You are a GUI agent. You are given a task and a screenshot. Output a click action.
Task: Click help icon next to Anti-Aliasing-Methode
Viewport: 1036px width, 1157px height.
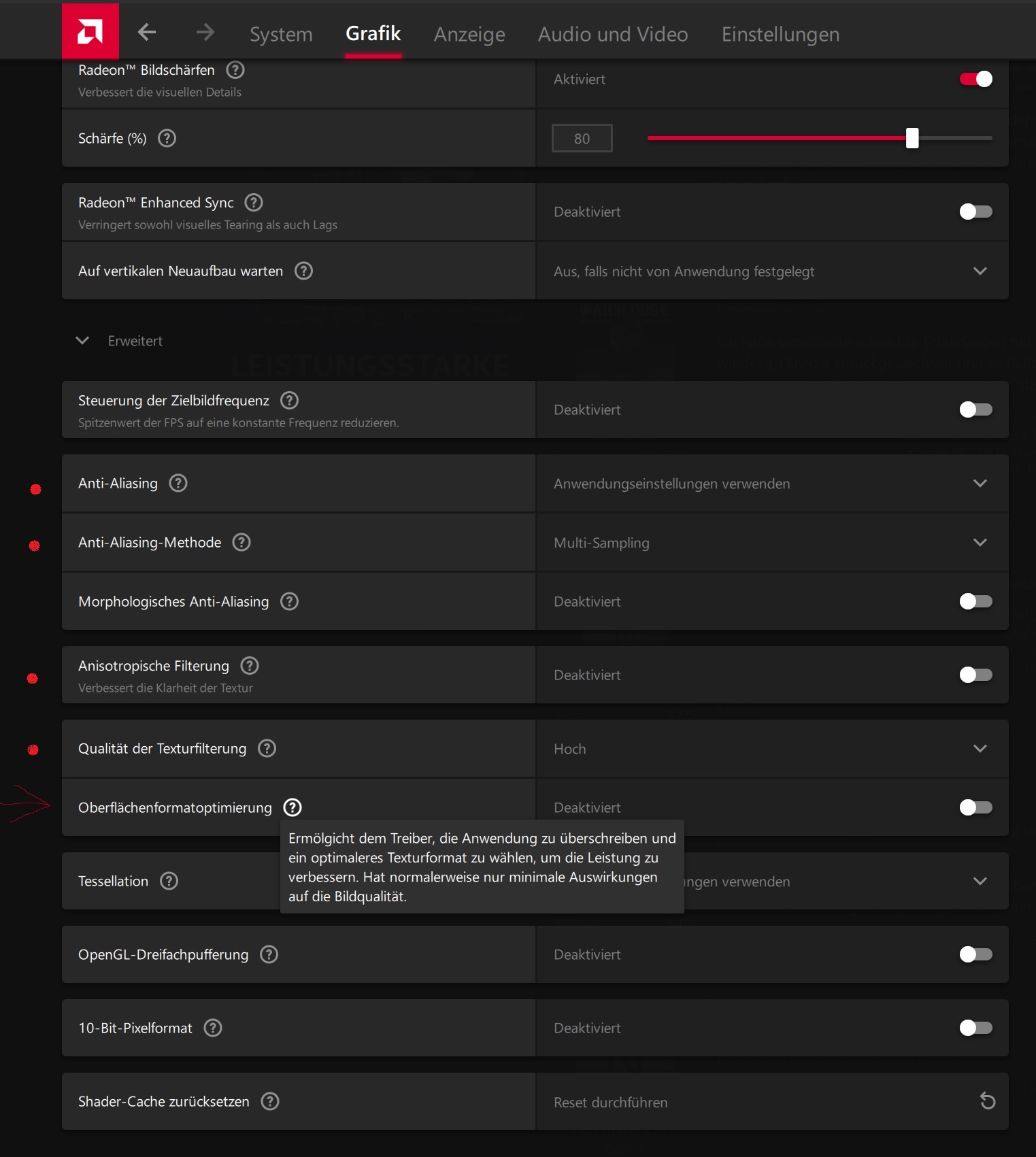[x=241, y=542]
